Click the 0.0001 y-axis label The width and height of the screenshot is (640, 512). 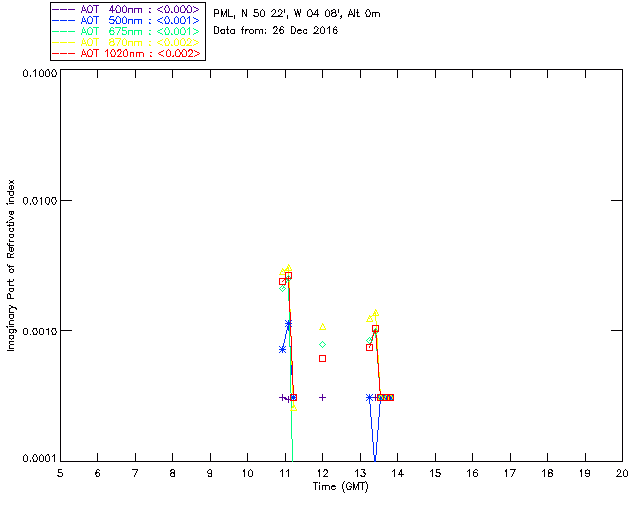(39, 459)
